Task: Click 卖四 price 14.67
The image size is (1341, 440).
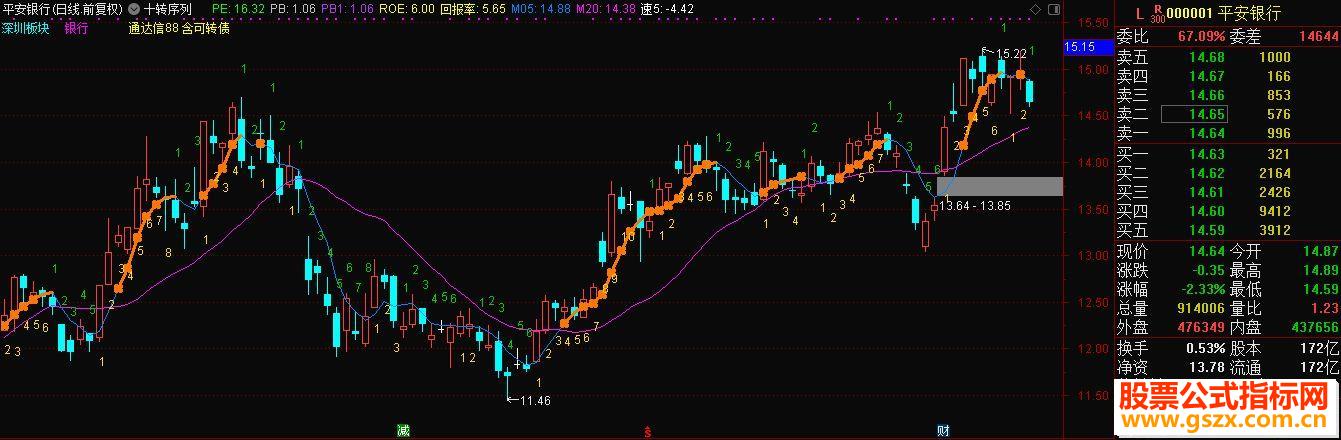Action: (x=1207, y=77)
